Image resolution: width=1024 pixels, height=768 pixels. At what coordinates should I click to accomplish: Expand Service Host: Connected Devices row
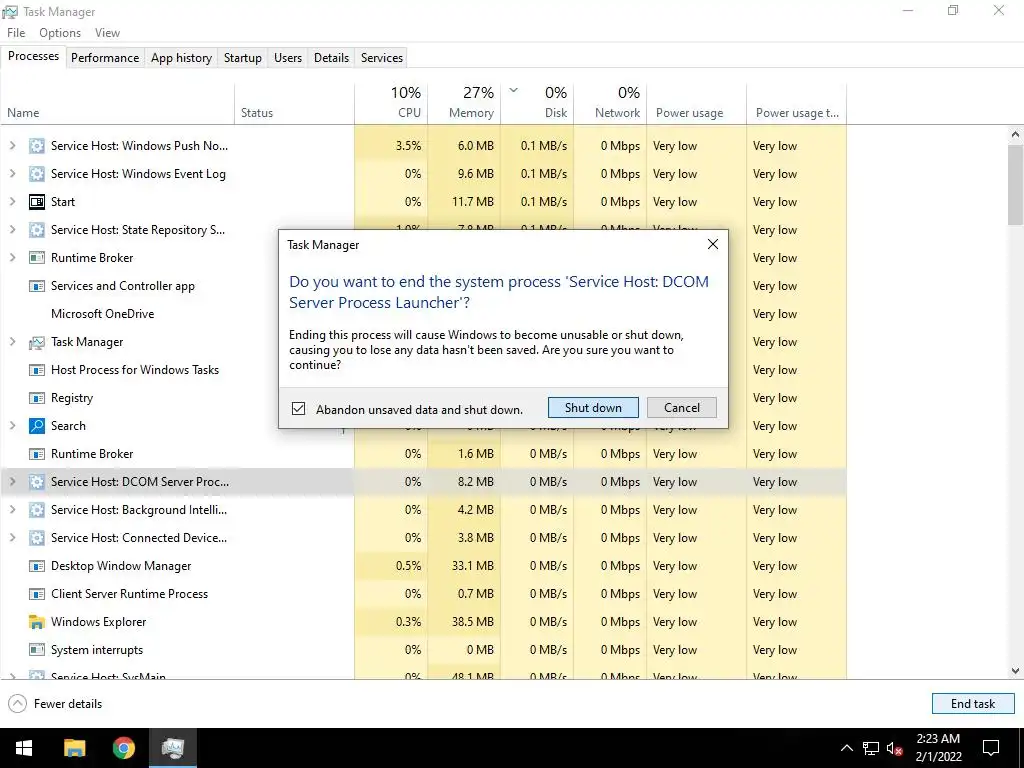tap(12, 538)
